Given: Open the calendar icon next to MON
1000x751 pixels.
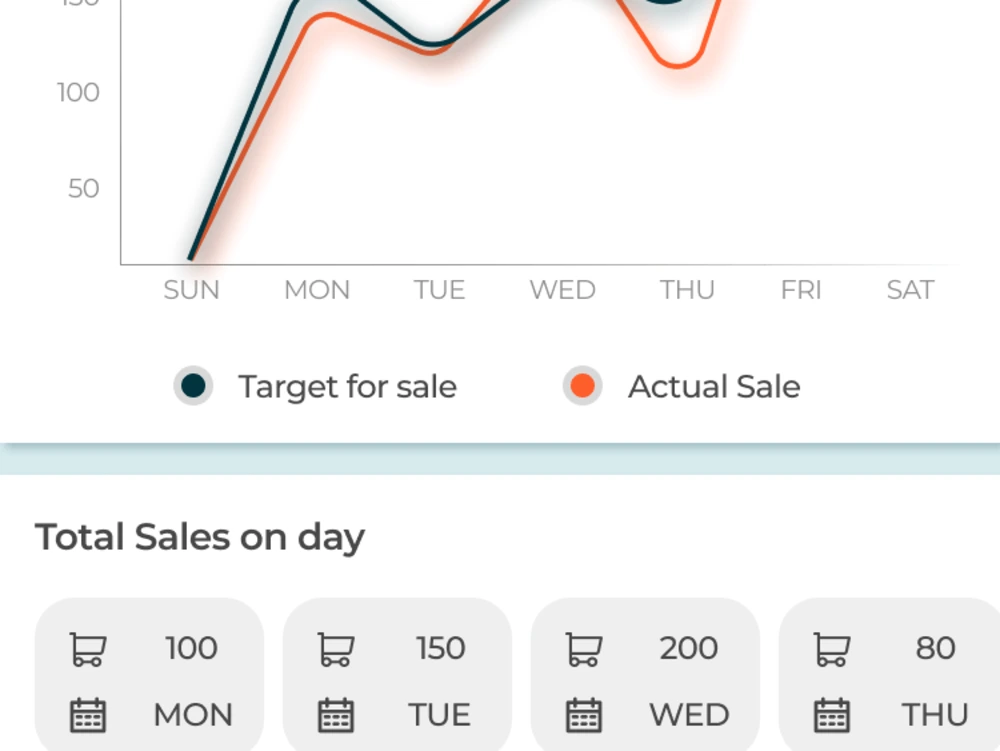Looking at the screenshot, I should point(89,715).
